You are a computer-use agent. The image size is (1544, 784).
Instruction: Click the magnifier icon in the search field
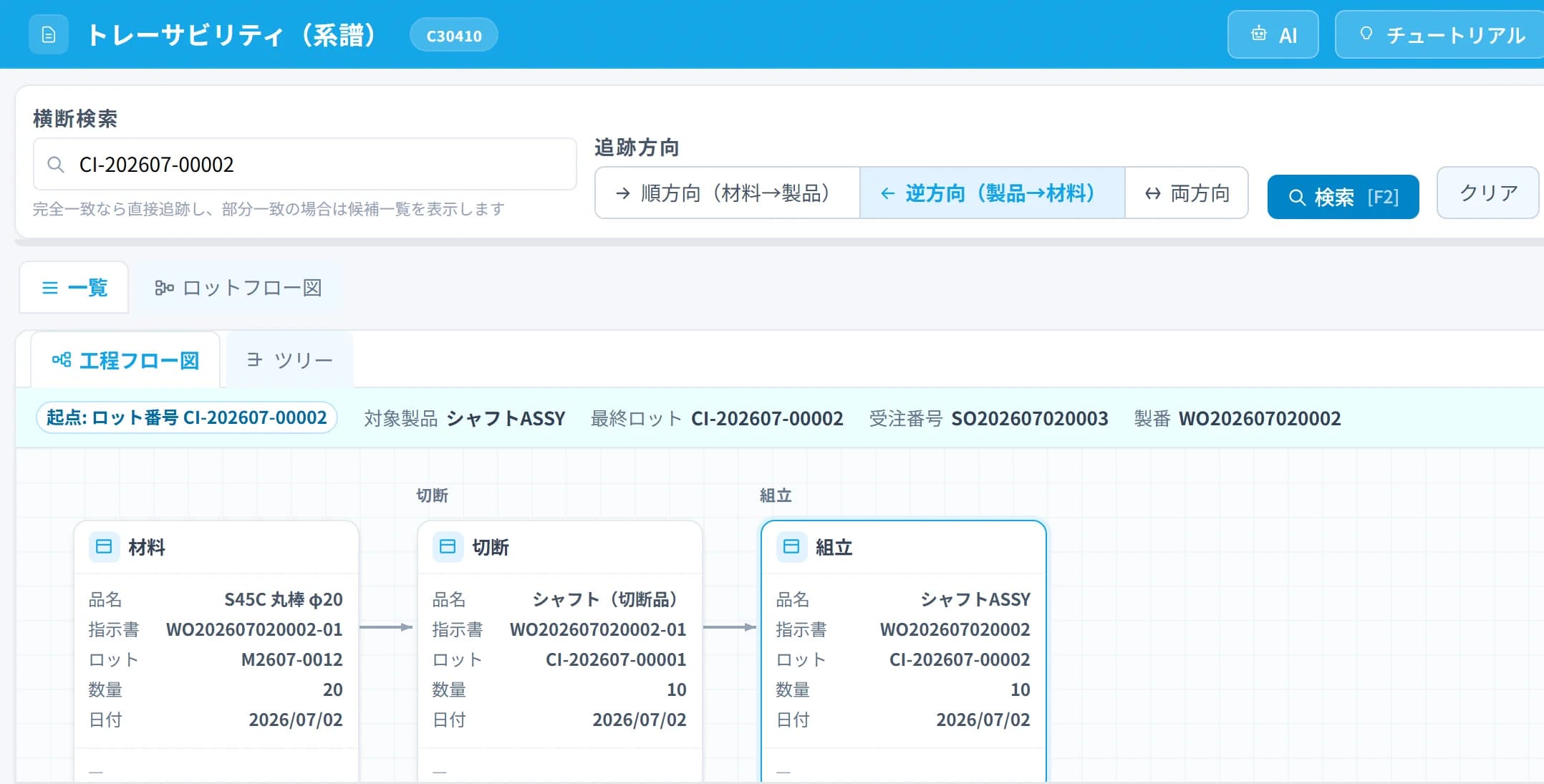pyautogui.click(x=56, y=165)
